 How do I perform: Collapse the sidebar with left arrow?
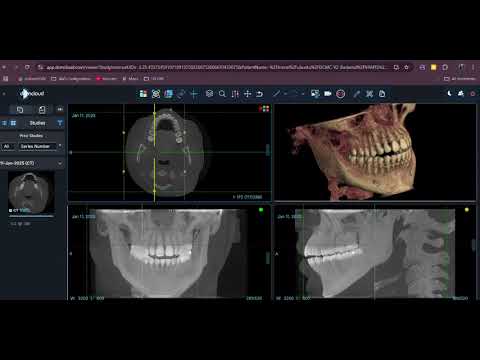[x=4, y=94]
